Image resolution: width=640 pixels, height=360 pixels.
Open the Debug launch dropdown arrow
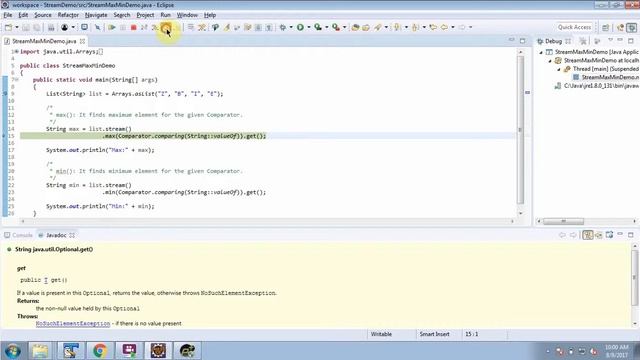[x=291, y=27]
